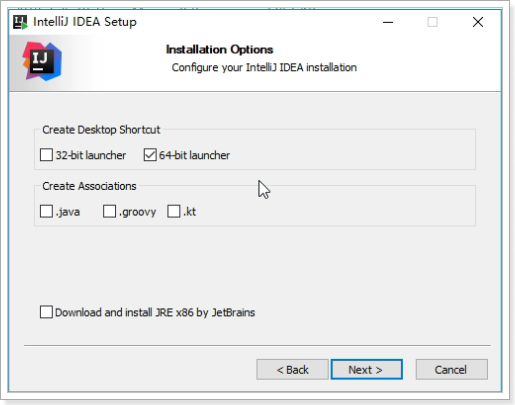Enable the 32-bit launcher shortcut checkbox
Screen dimensions: 515x405
click(x=46, y=155)
